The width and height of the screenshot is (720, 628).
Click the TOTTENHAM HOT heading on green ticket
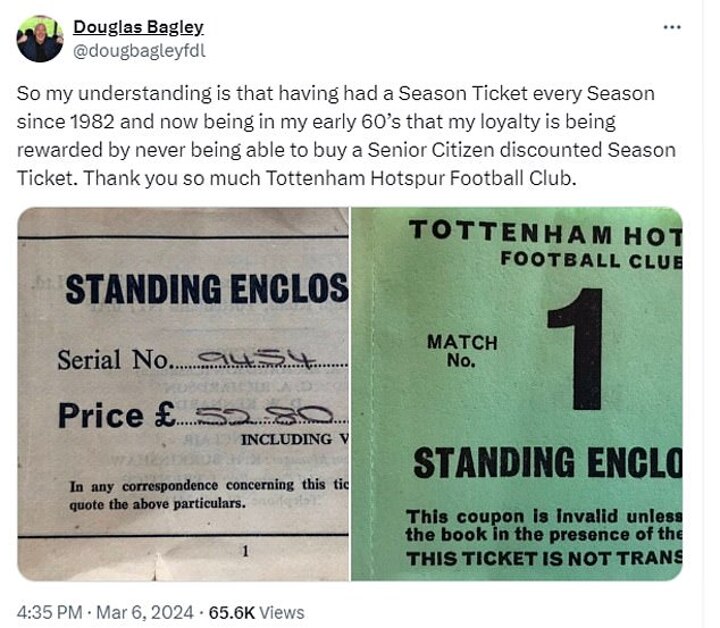click(x=546, y=235)
